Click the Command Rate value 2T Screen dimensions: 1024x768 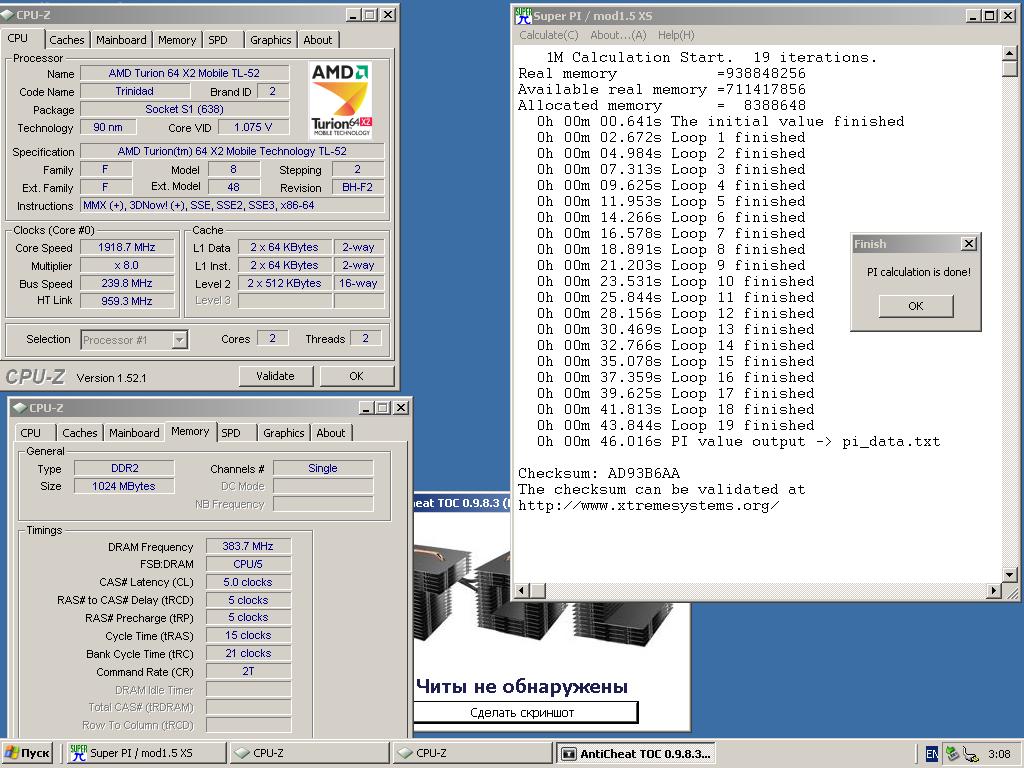click(x=248, y=671)
